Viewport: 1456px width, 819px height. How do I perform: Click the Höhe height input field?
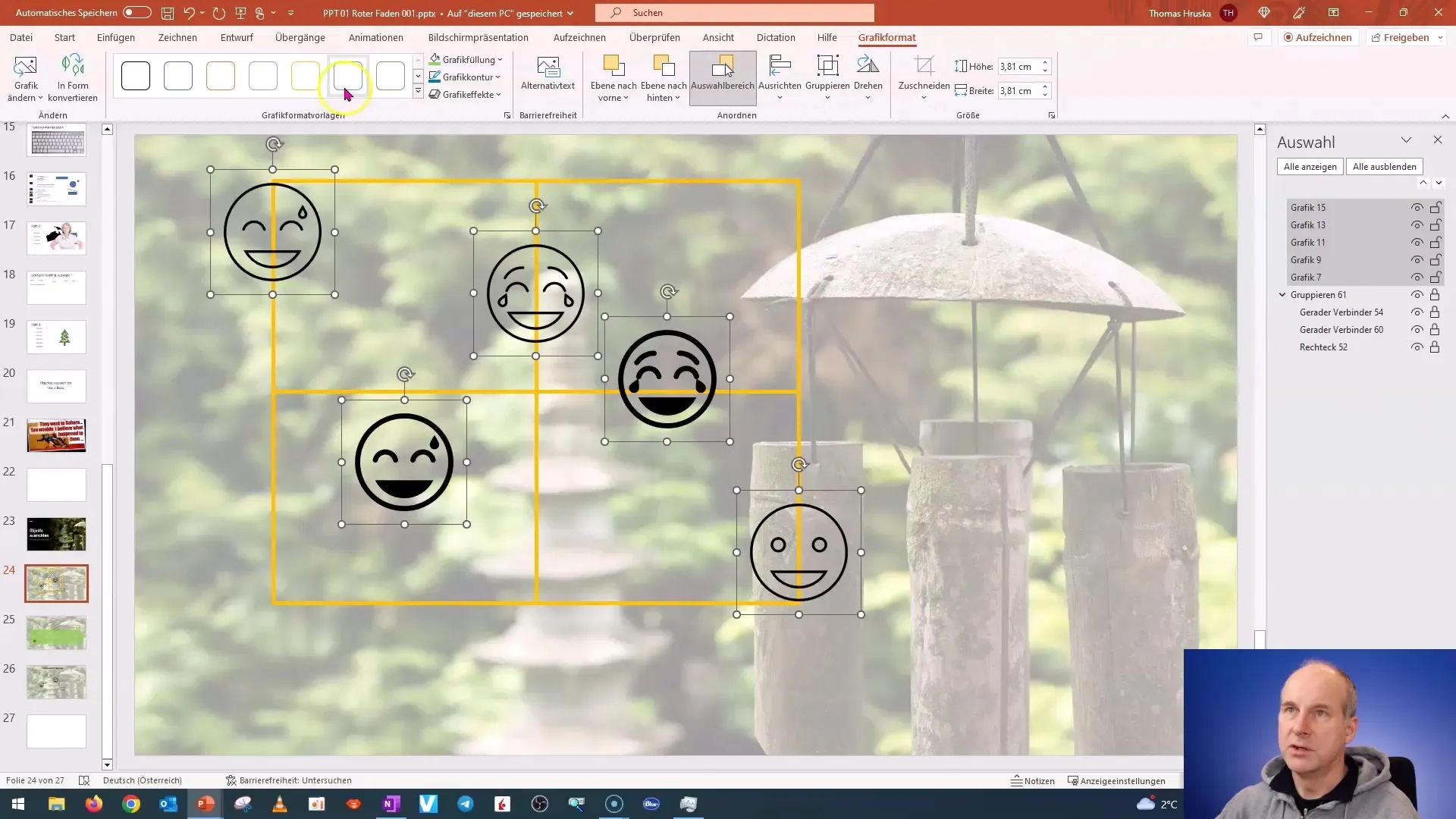pyautogui.click(x=1018, y=67)
